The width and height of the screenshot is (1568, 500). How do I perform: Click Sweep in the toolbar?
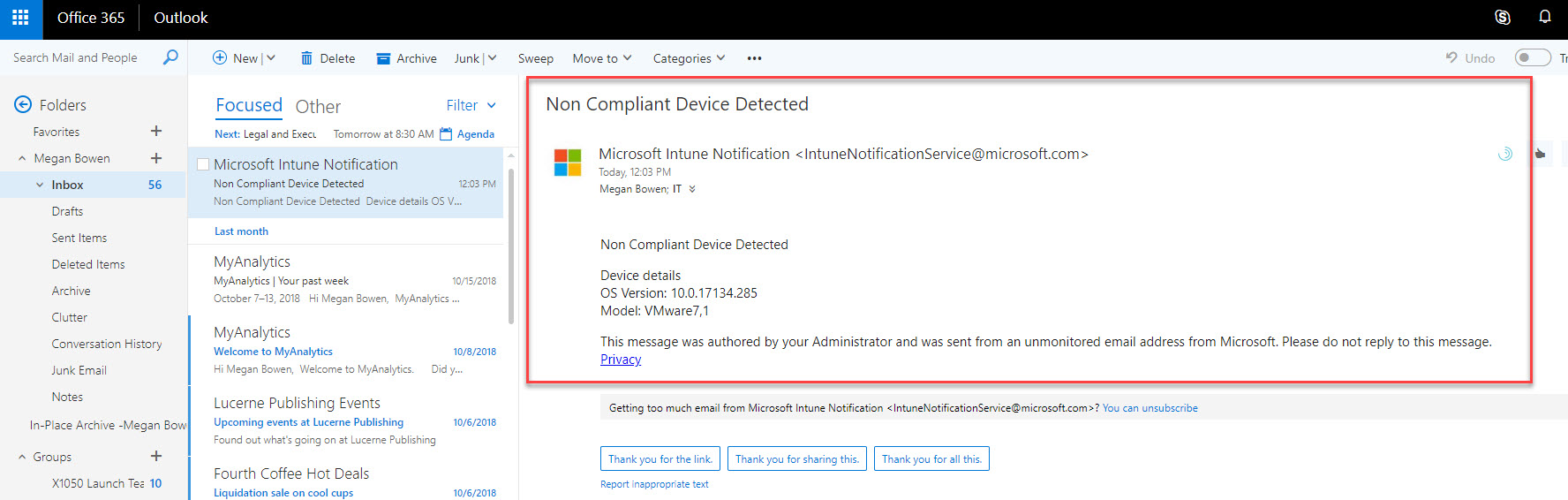[x=535, y=58]
